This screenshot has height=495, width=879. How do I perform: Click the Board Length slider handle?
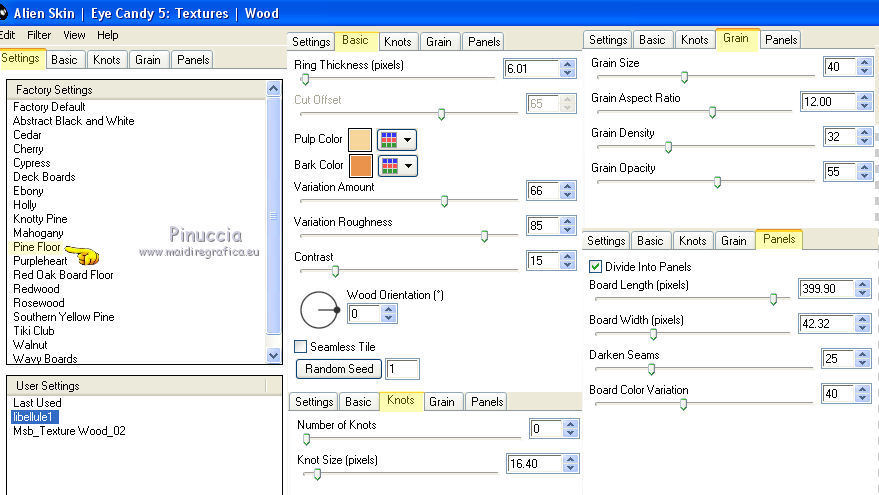pos(773,299)
